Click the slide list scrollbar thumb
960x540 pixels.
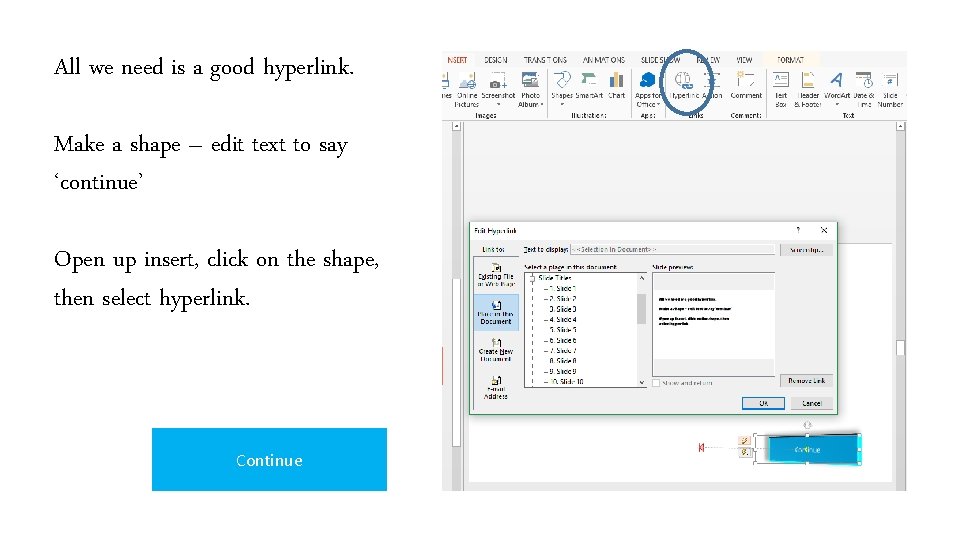(642, 308)
